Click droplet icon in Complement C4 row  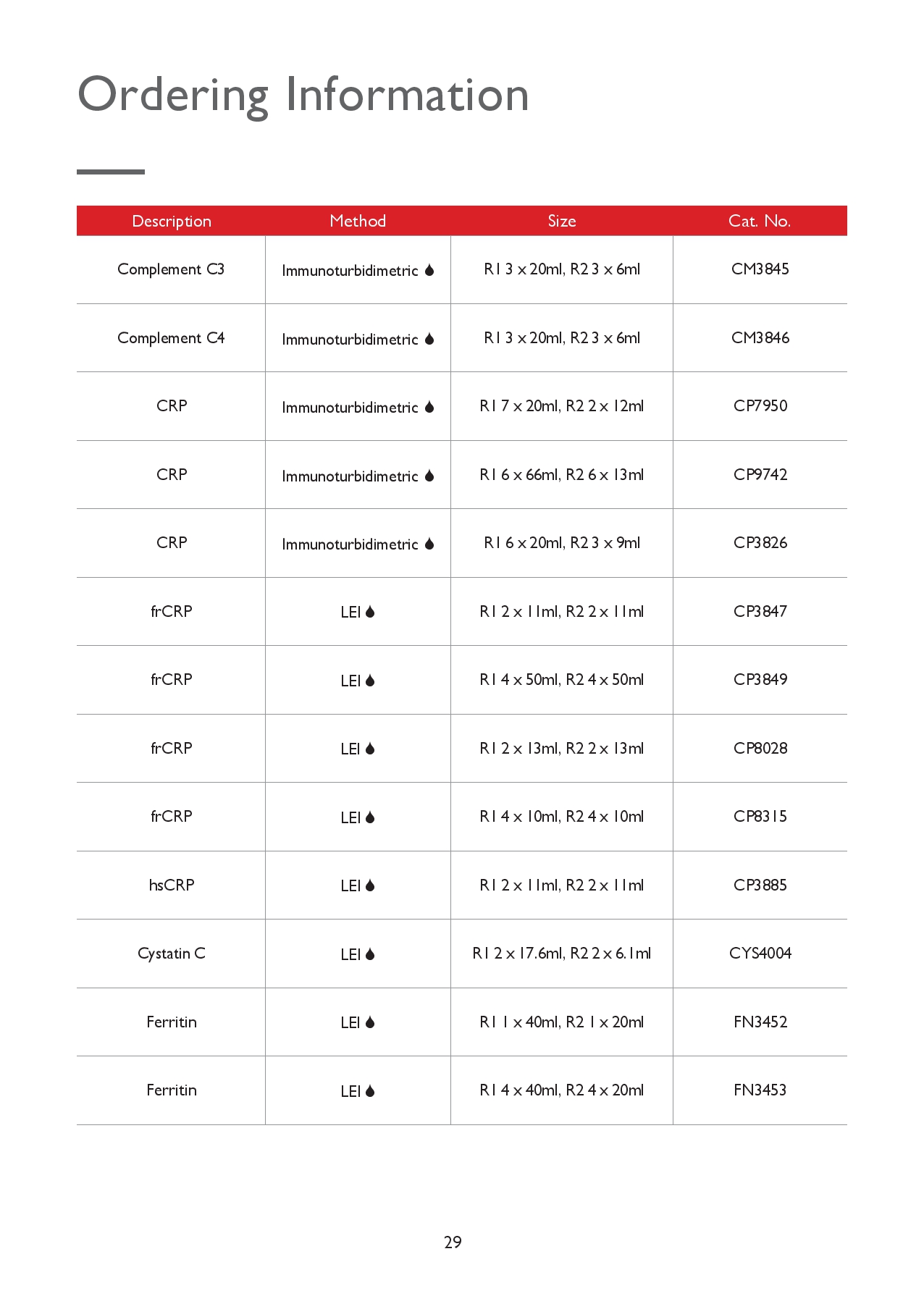pos(429,339)
